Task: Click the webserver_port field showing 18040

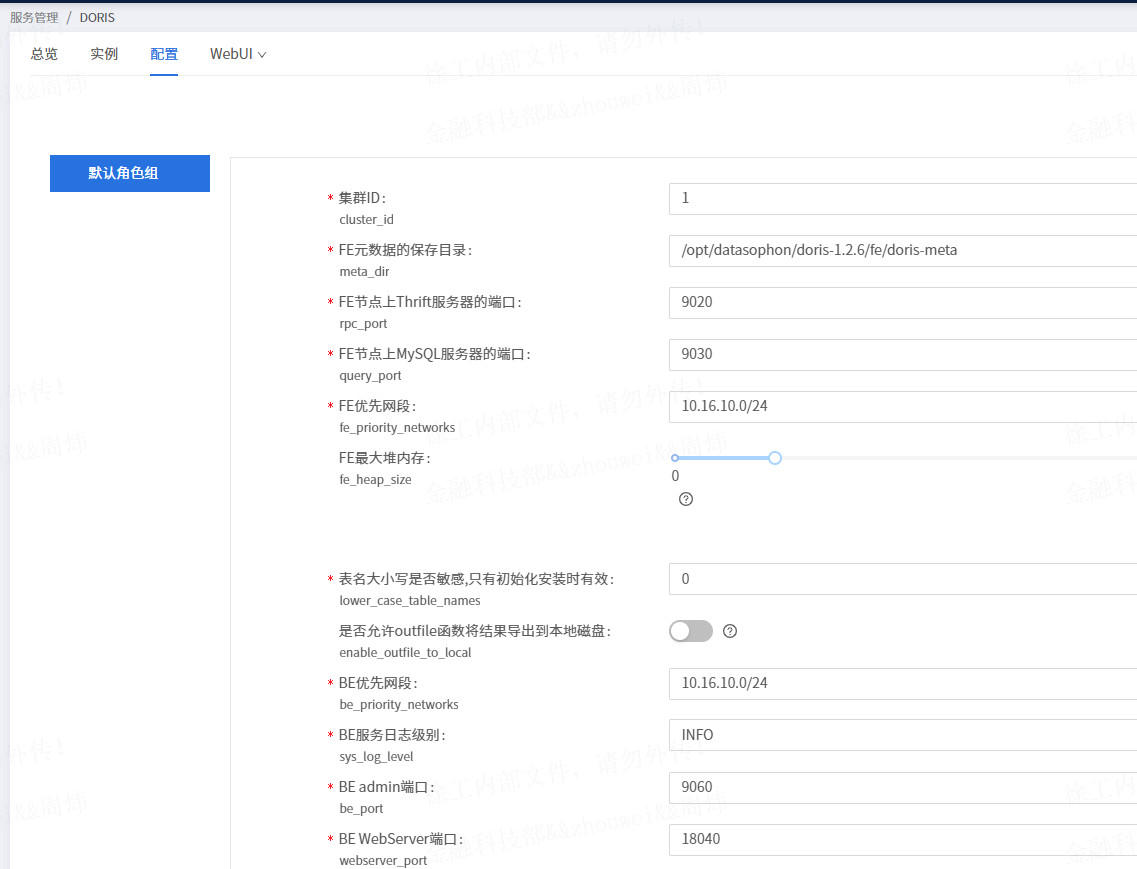Action: tap(903, 839)
